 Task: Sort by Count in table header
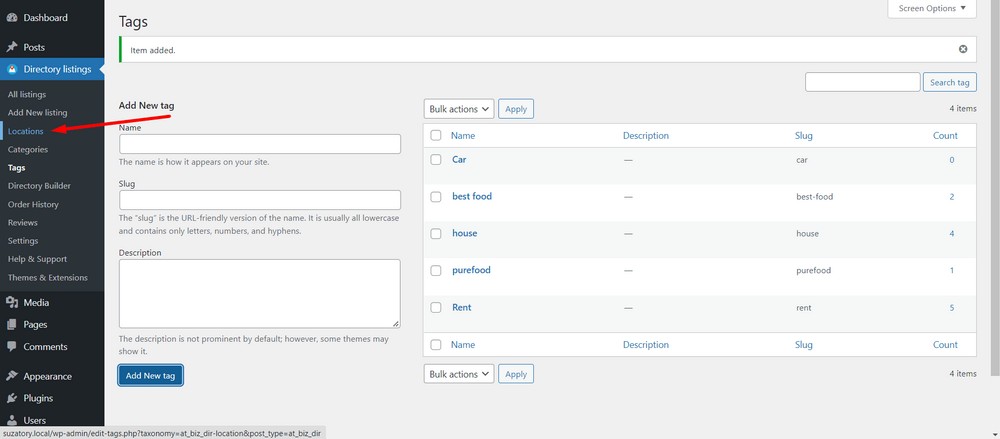[945, 135]
